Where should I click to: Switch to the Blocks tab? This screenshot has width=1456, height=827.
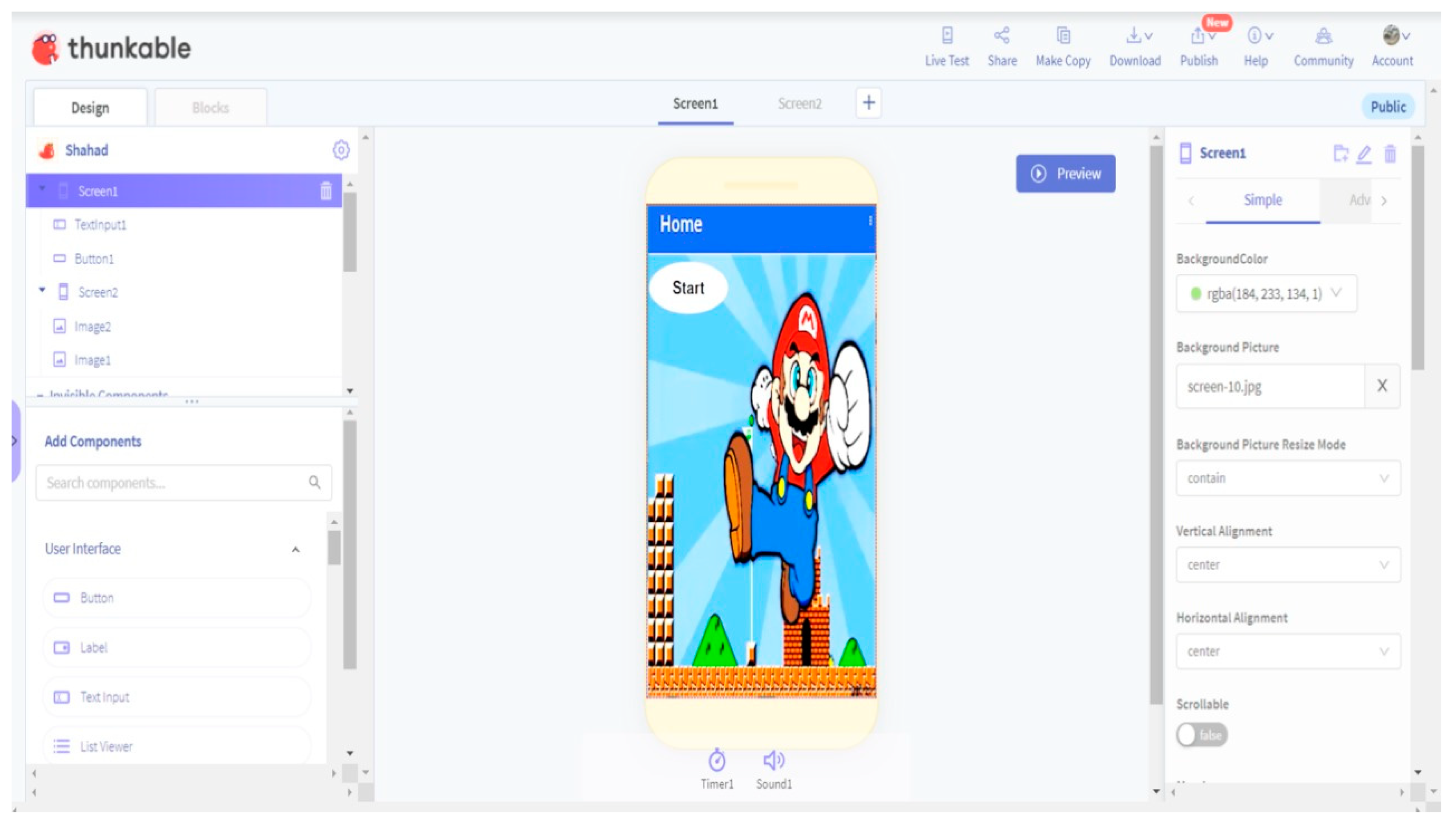coord(210,107)
